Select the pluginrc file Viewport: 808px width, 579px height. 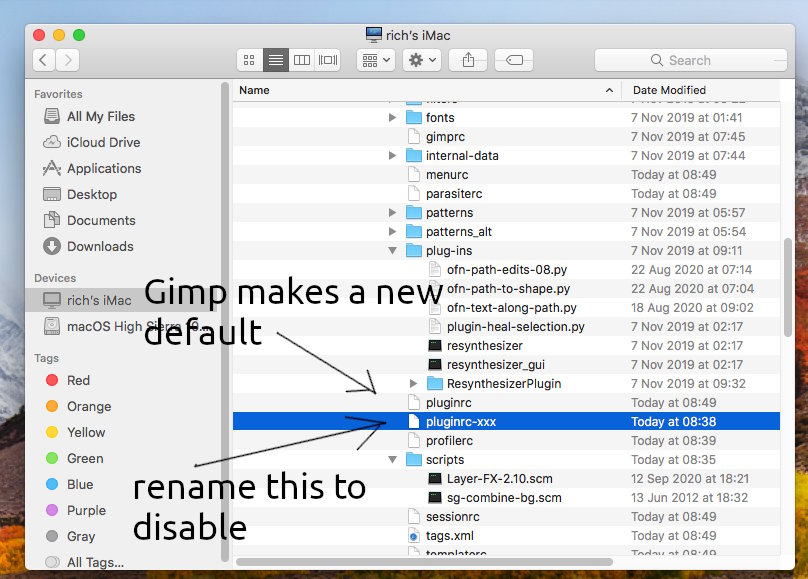pos(506,403)
